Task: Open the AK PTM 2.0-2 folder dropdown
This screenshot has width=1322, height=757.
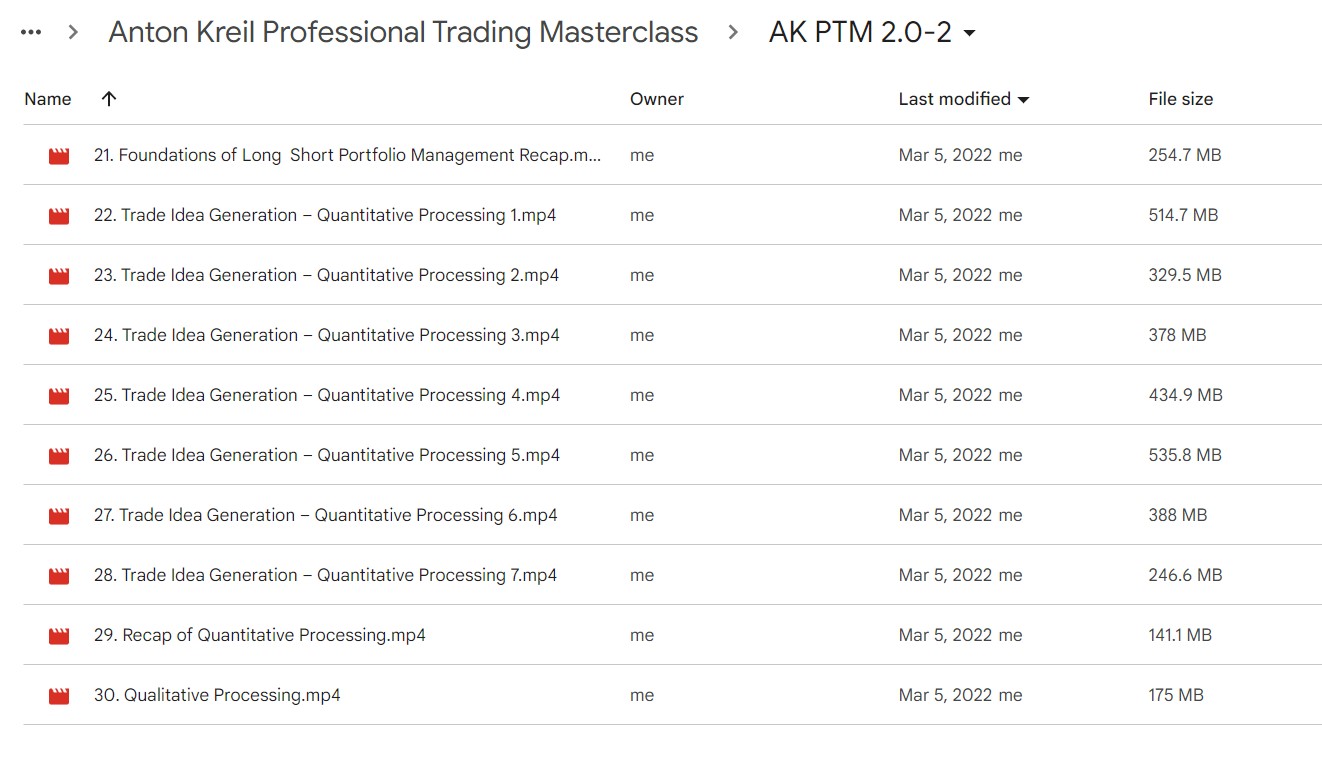Action: pyautogui.click(x=968, y=31)
